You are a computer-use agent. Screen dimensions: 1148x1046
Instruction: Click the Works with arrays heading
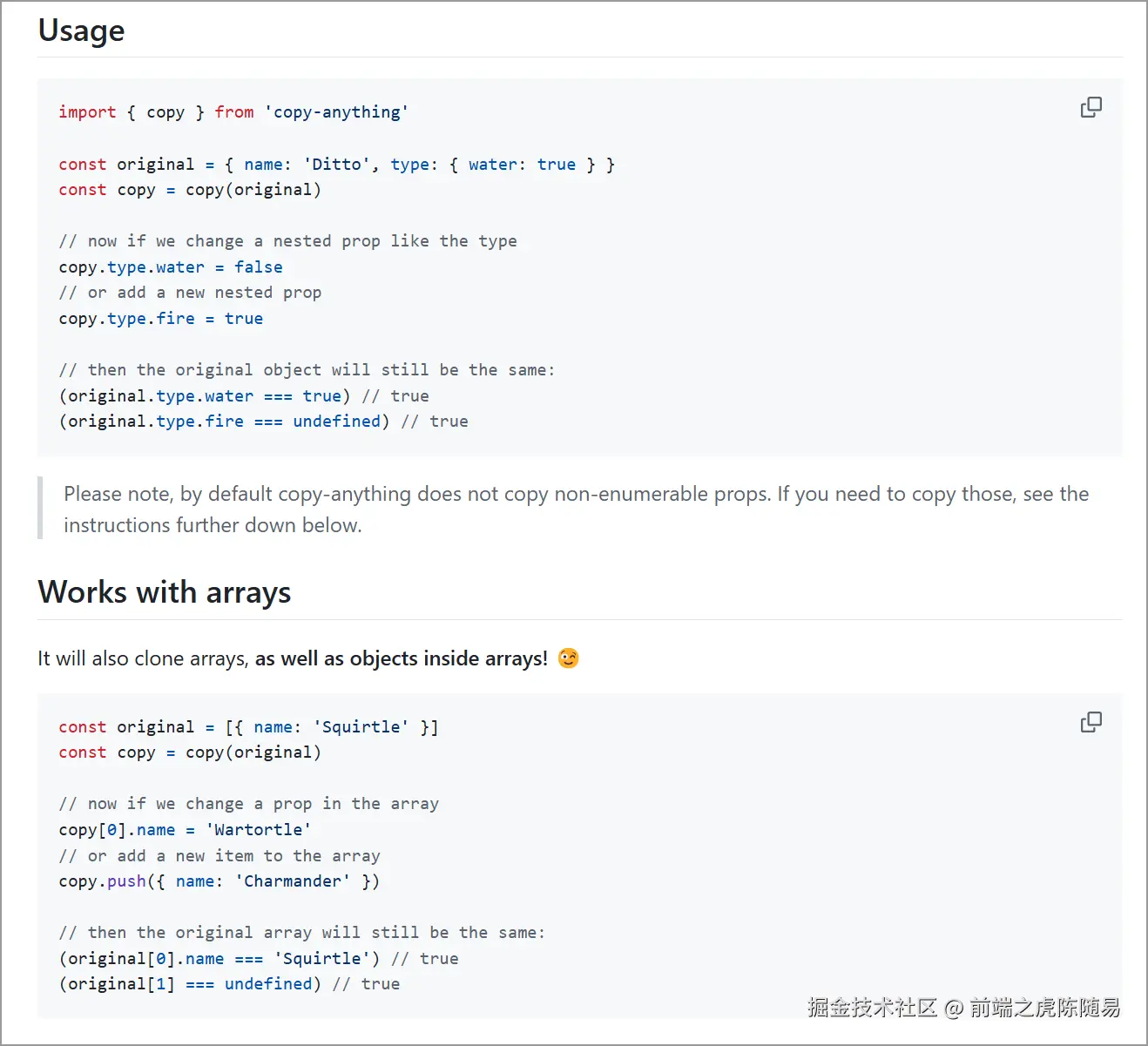point(164,592)
